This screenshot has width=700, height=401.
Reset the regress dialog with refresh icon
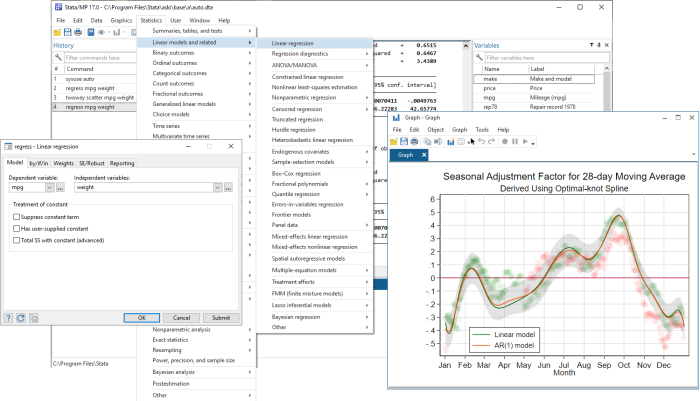click(21, 318)
